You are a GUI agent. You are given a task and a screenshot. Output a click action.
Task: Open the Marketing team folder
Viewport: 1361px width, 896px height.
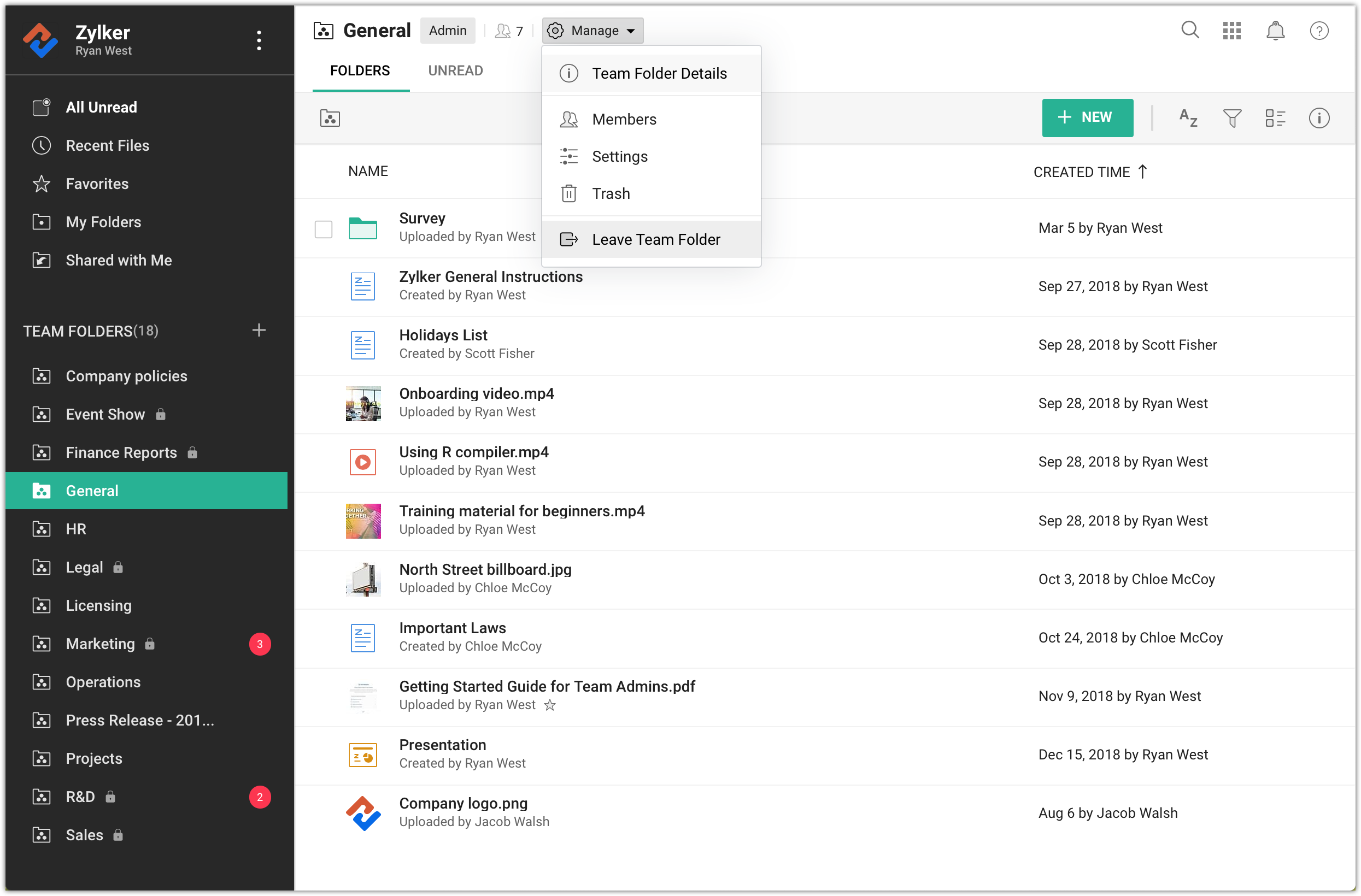101,644
